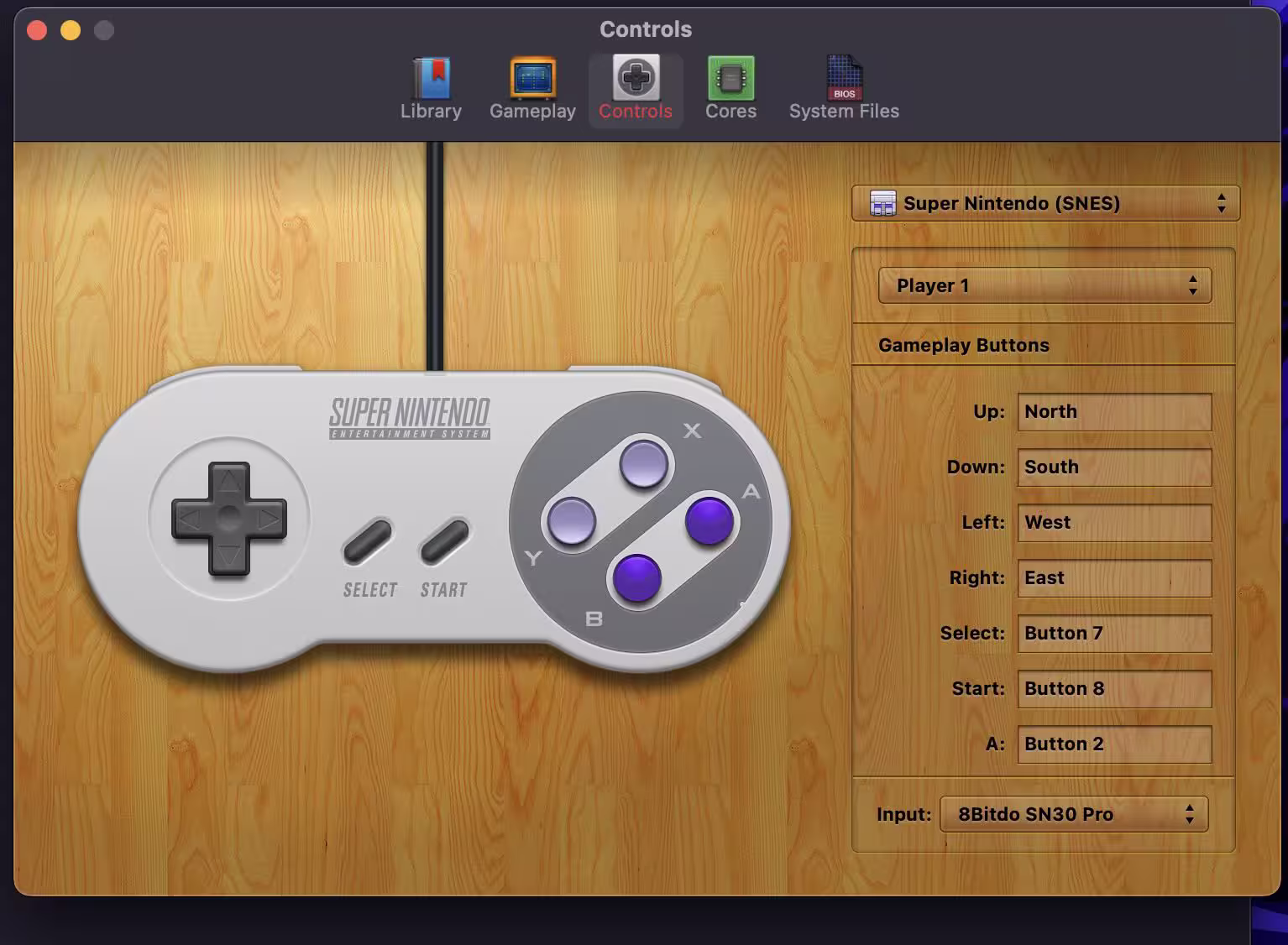Click the X button on the controller
The height and width of the screenshot is (945, 1288).
pos(644,464)
